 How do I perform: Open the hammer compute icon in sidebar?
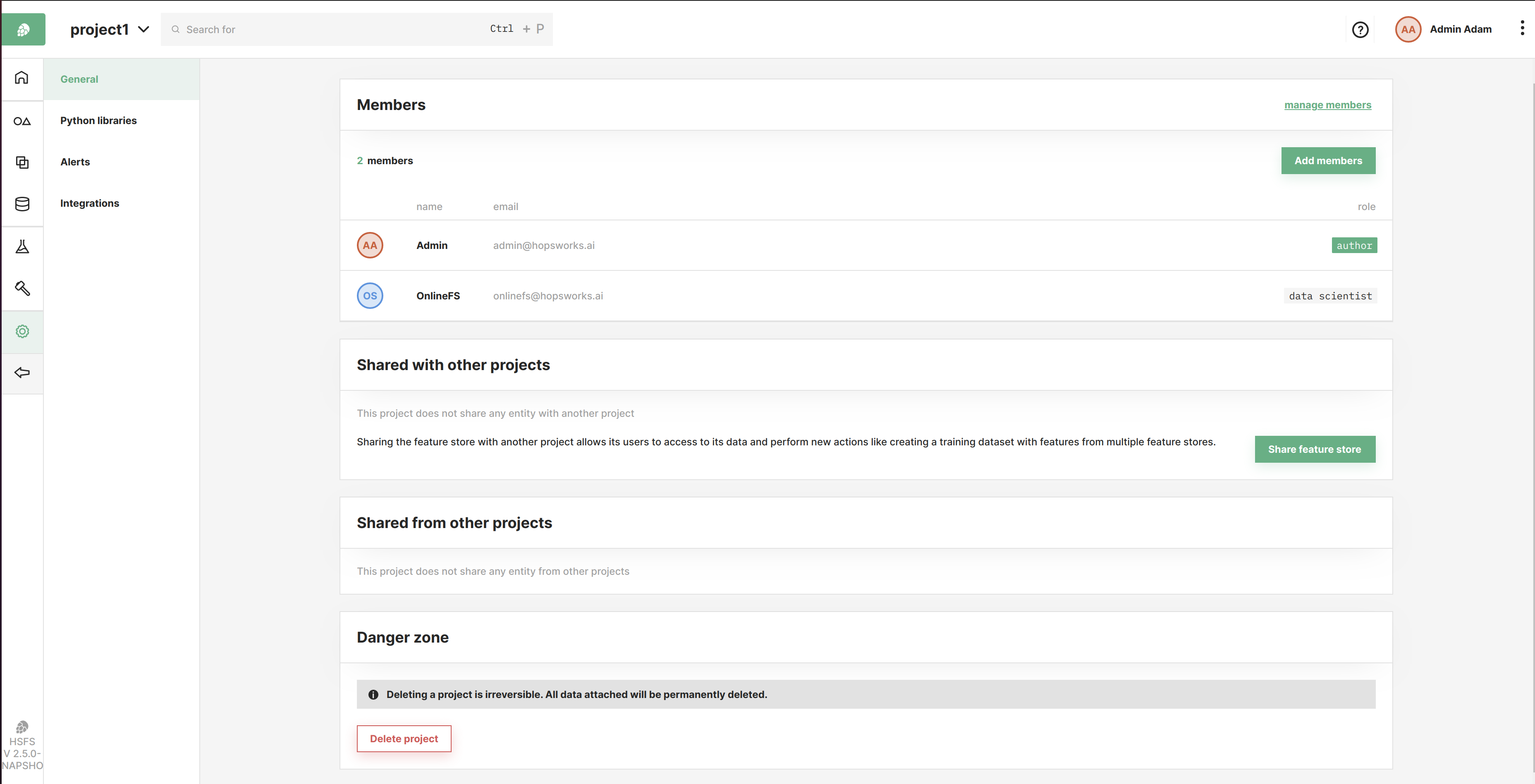(x=22, y=288)
